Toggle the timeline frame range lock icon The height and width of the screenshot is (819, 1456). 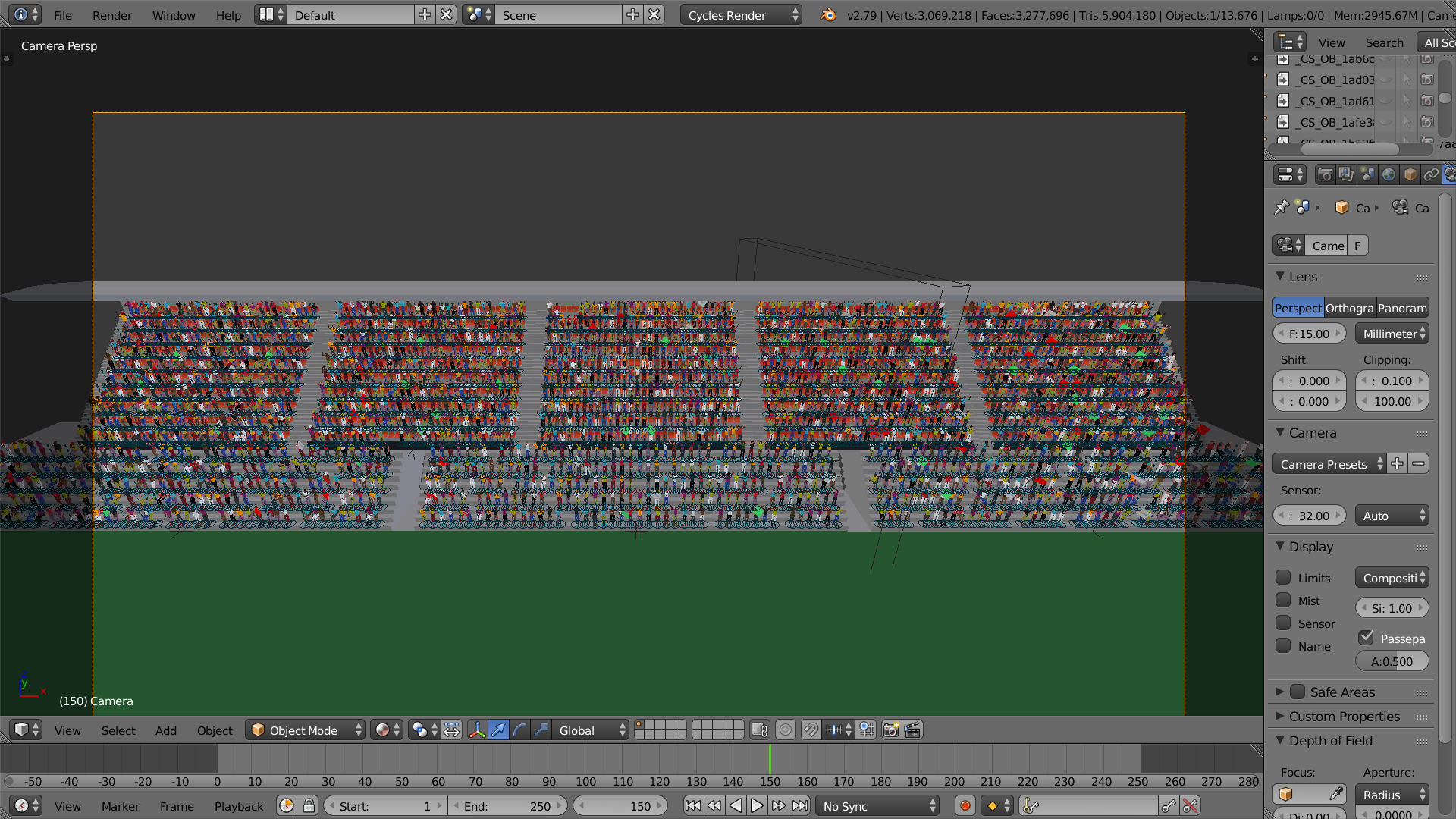click(309, 806)
